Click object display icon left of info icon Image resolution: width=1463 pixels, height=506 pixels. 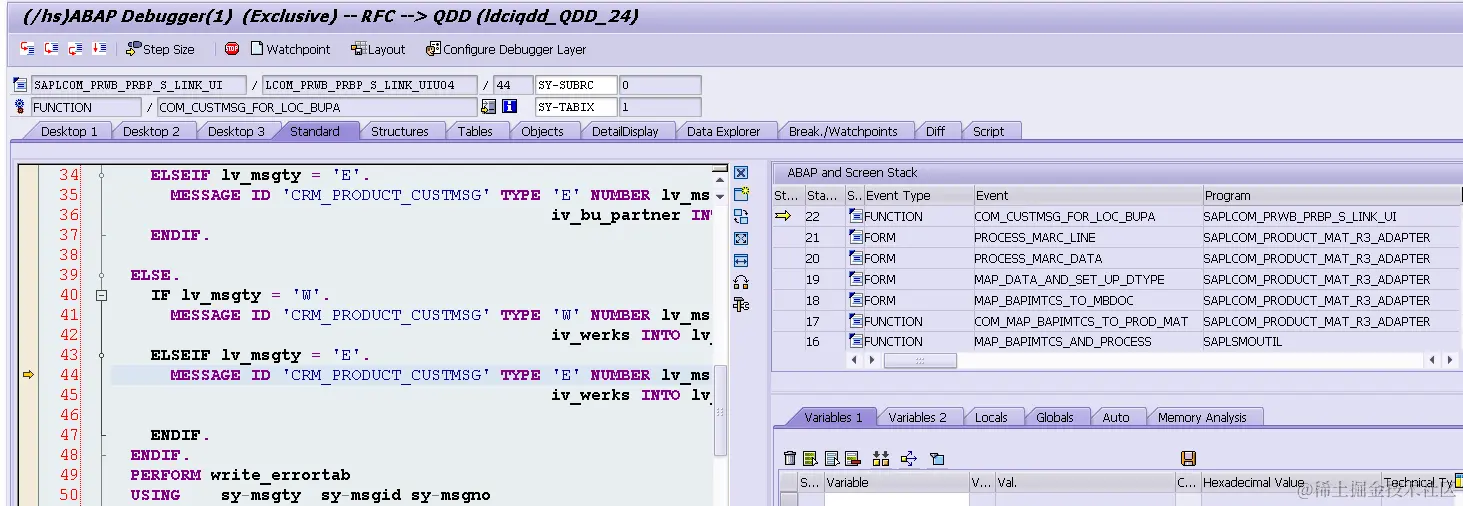(488, 107)
